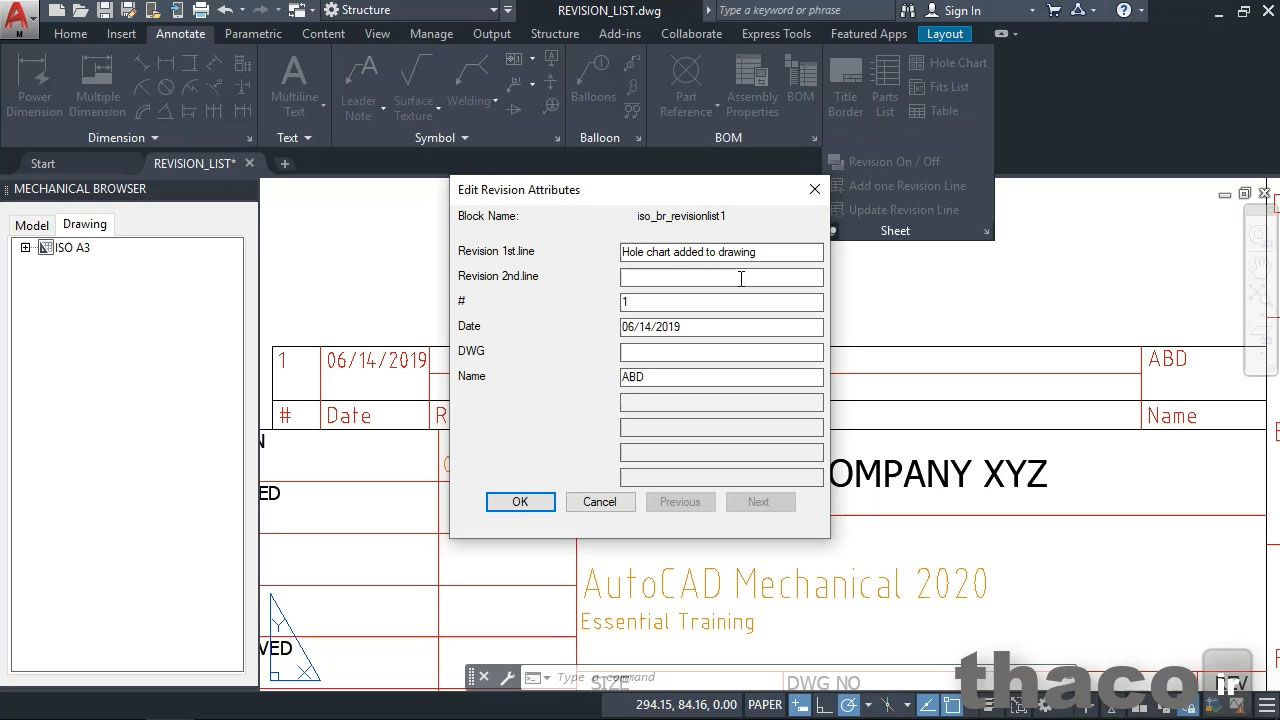The image size is (1280, 720).
Task: Select the Part Reference tool
Action: tap(686, 86)
